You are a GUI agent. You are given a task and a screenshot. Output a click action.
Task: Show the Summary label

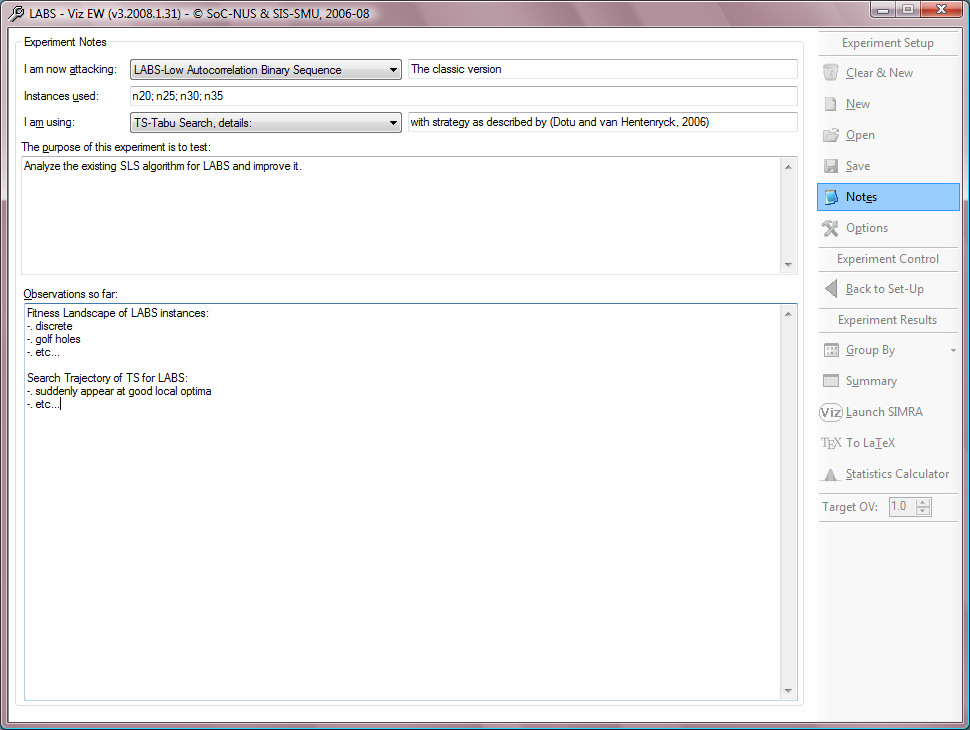pos(871,381)
